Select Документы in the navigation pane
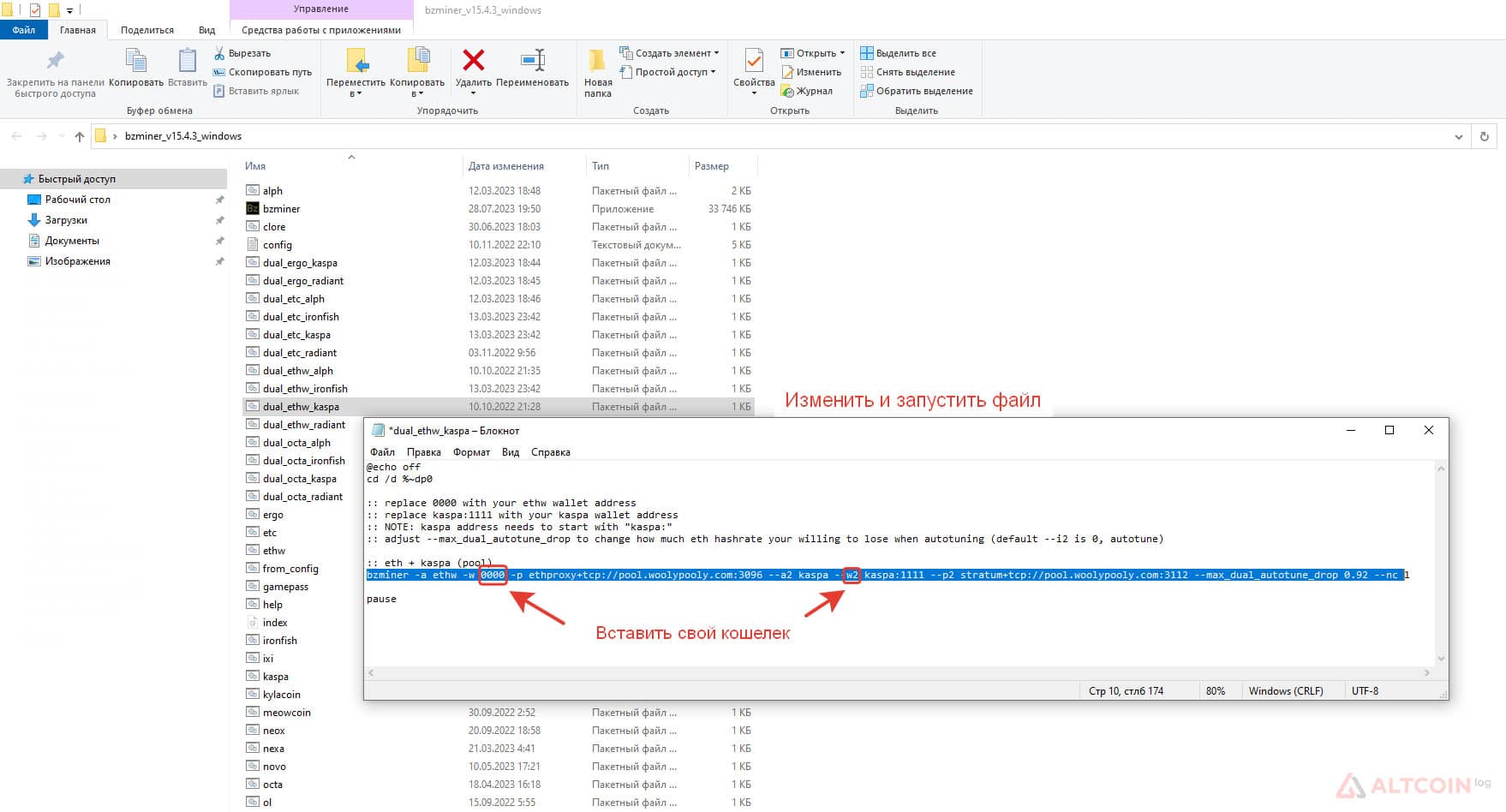 coord(72,241)
